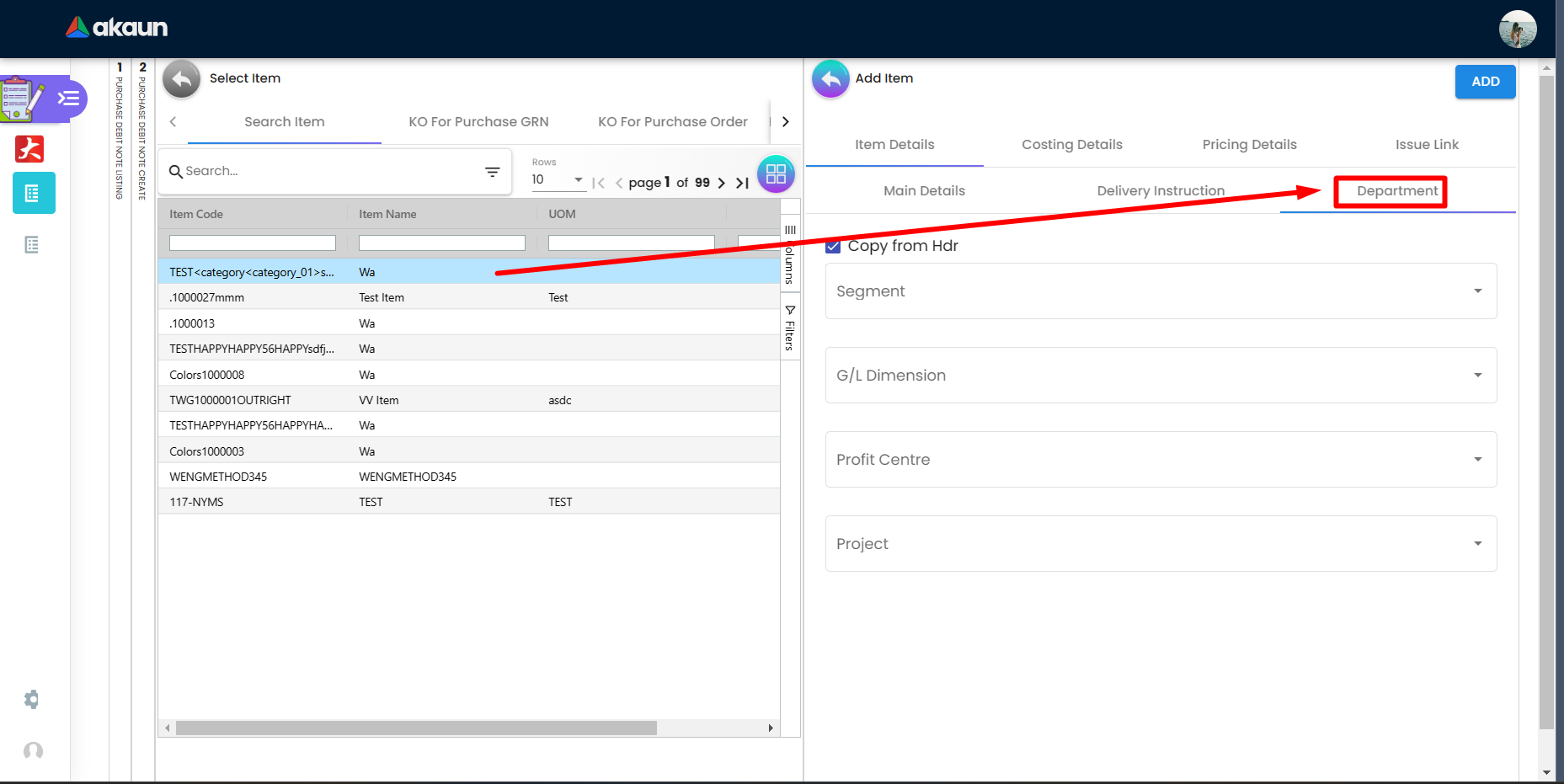This screenshot has height=784, width=1564.
Task: Go to the last page of items
Action: pos(742,183)
